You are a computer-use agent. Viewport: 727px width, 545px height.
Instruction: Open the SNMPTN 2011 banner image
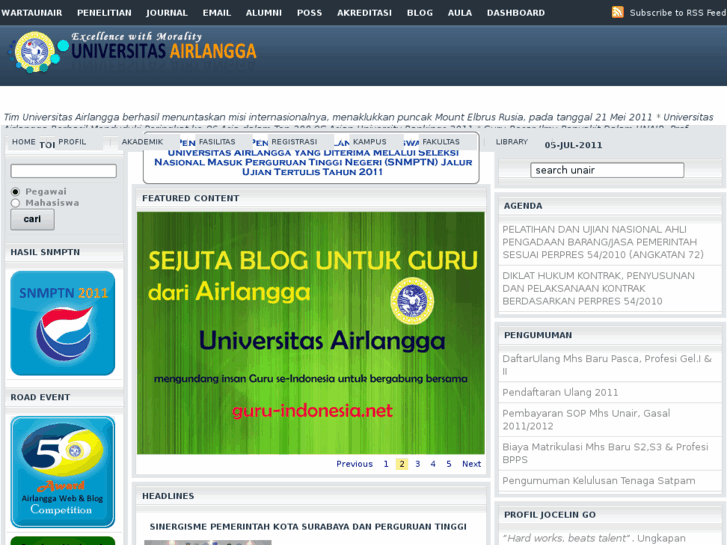(x=63, y=323)
